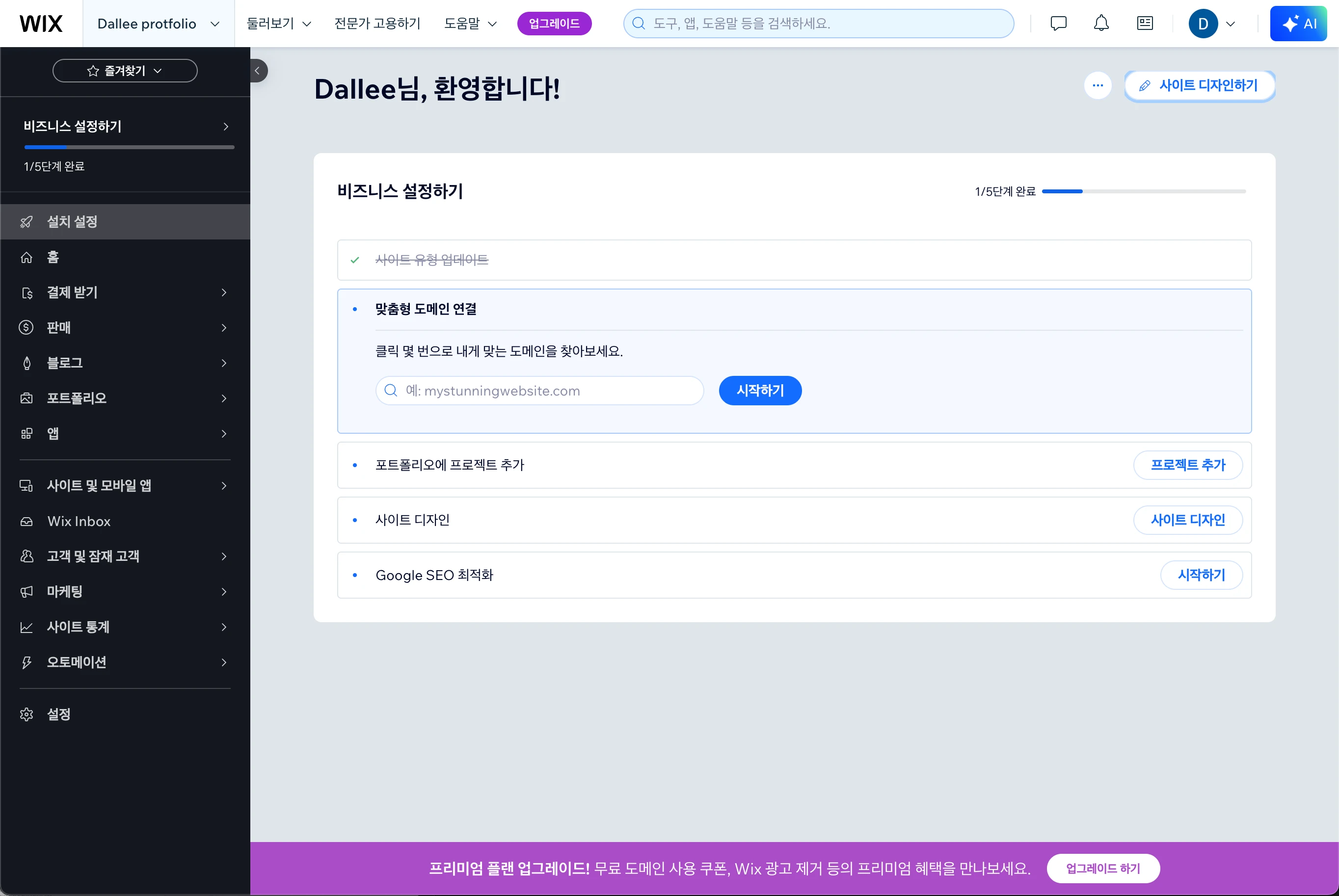Viewport: 1339px width, 896px height.
Task: Click the green checkmark on 사이트 유형 업데이트
Action: 355,260
